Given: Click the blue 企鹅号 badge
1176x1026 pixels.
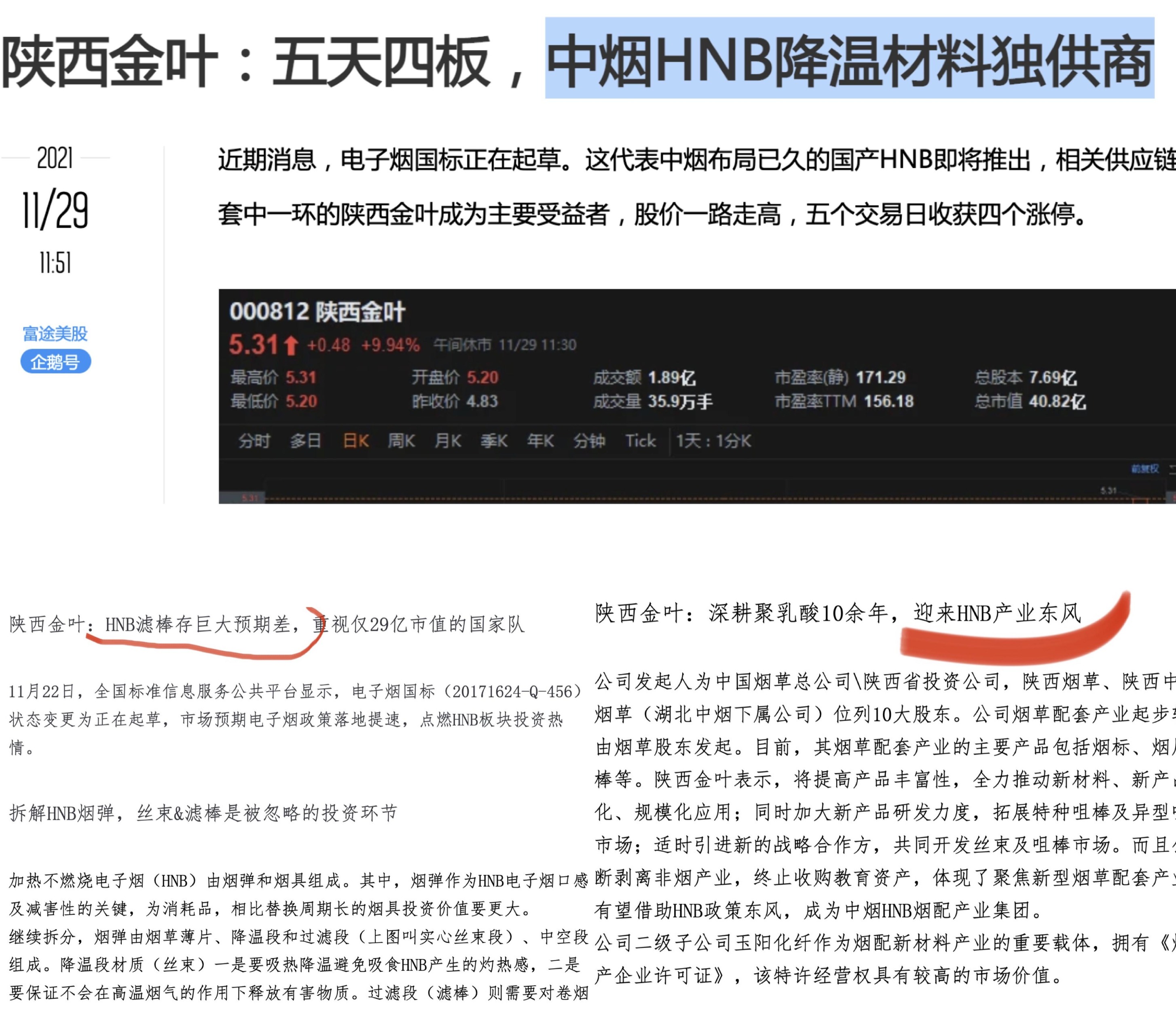Looking at the screenshot, I should pyautogui.click(x=55, y=362).
